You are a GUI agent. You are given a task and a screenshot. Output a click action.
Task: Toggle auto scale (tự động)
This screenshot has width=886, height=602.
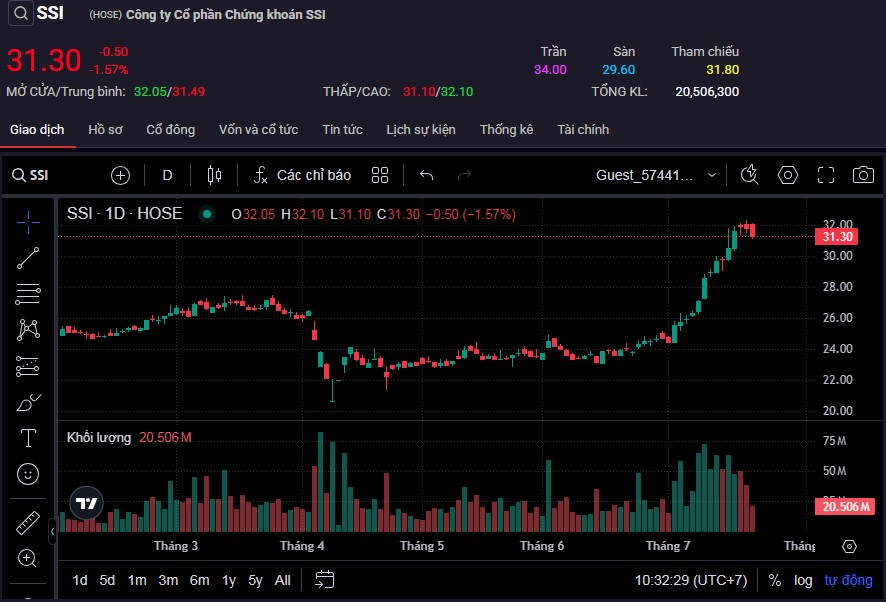click(848, 580)
